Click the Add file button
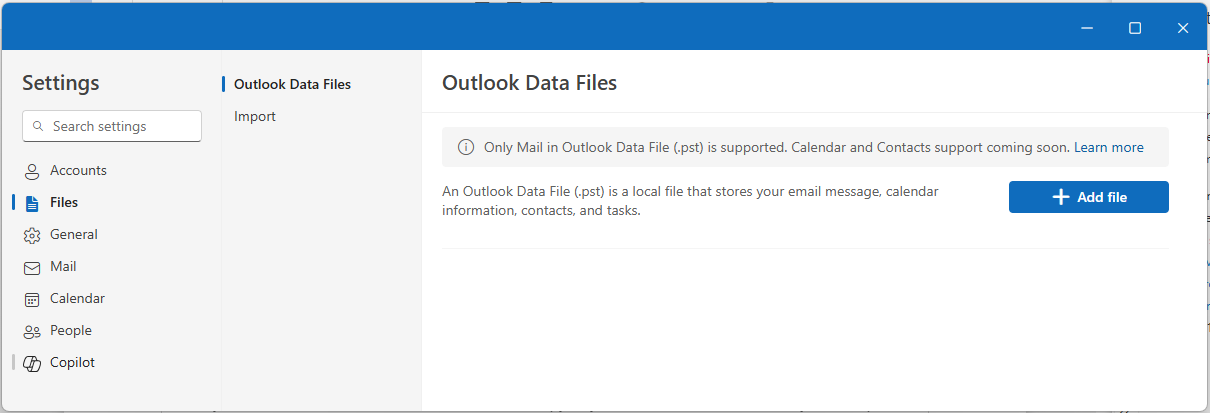Screen dimensions: 1210x413 [1088, 197]
